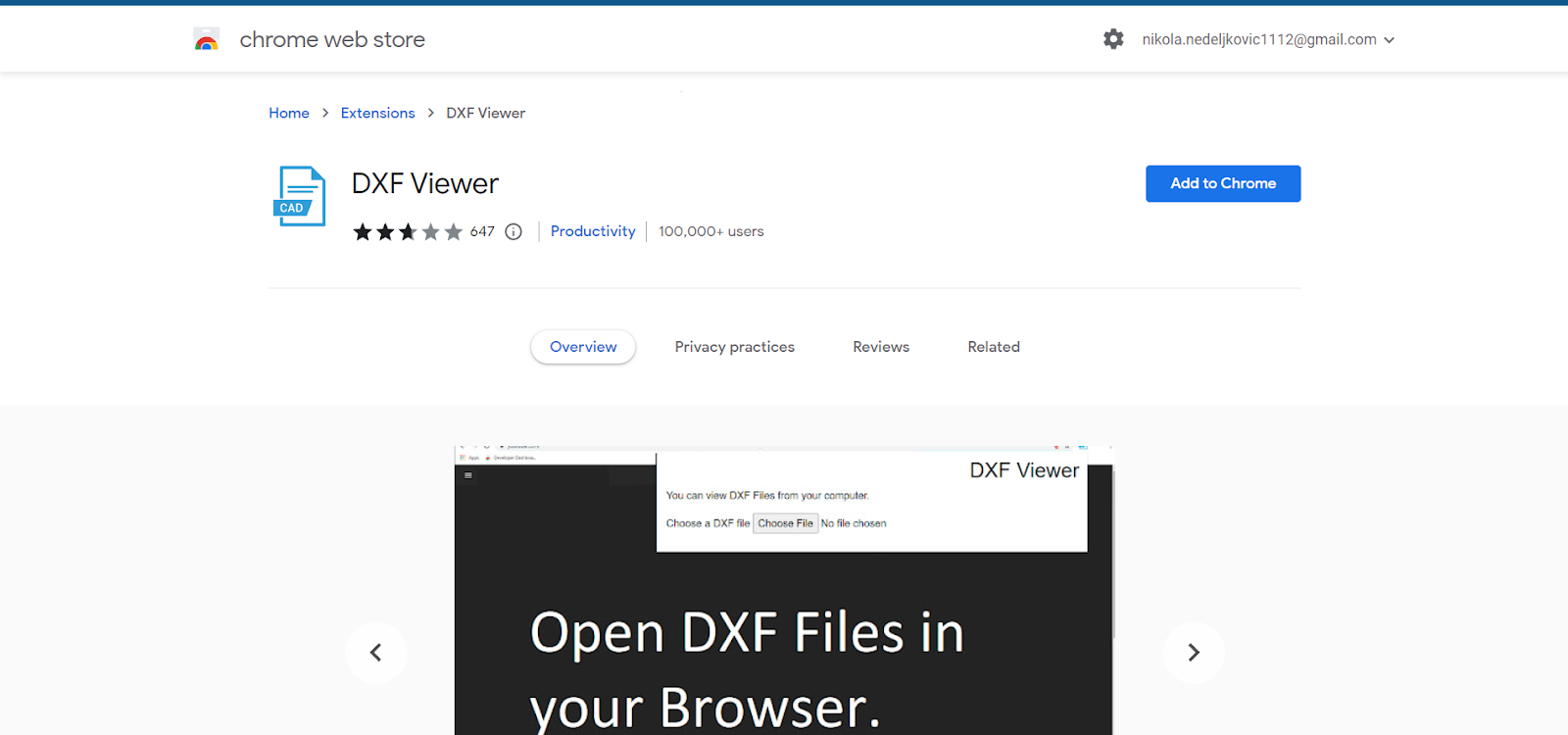Open the Overview tab

click(583, 347)
